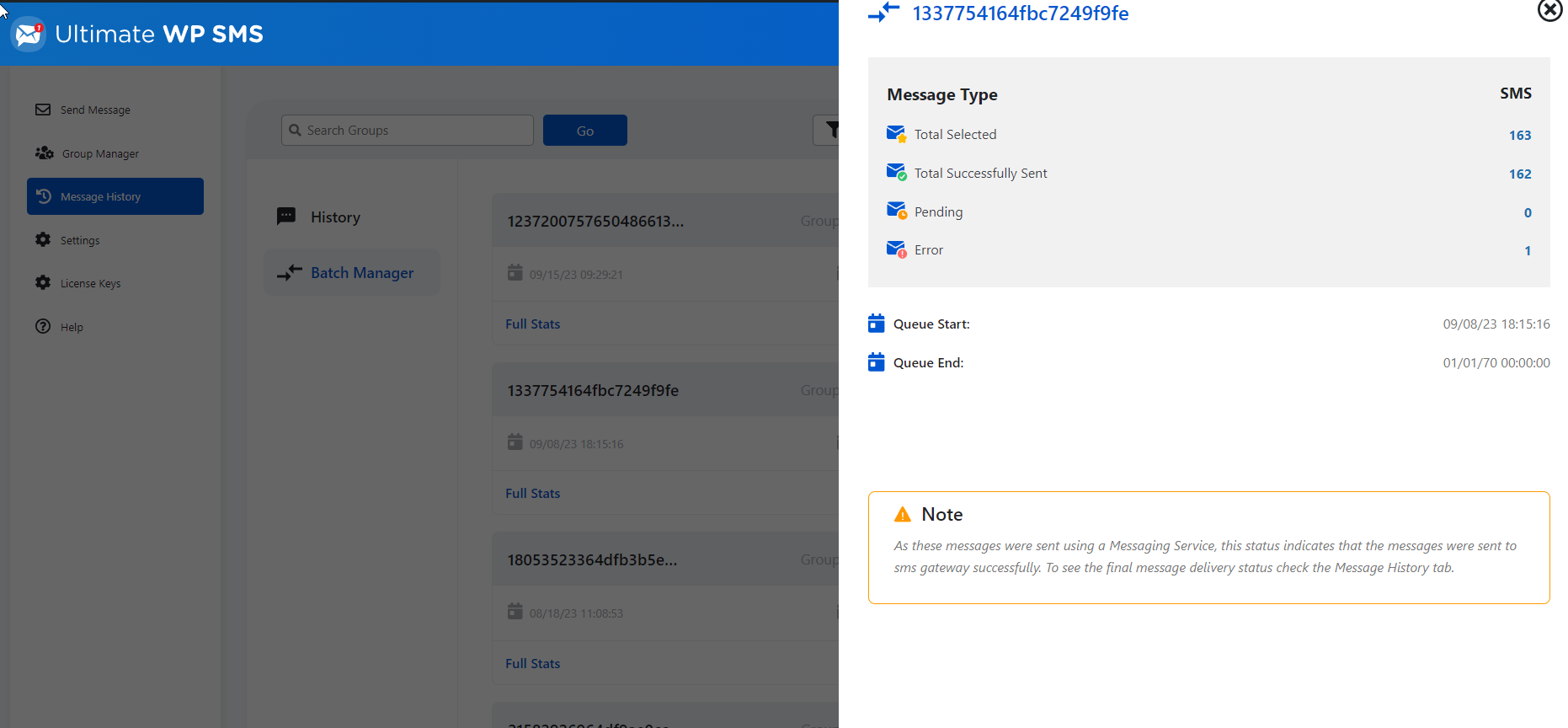Click the SMS message type value

click(x=1516, y=94)
